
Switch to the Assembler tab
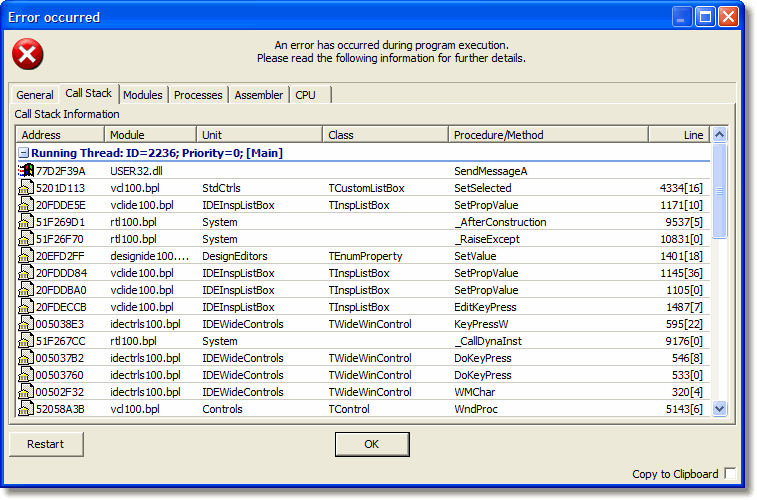(259, 95)
